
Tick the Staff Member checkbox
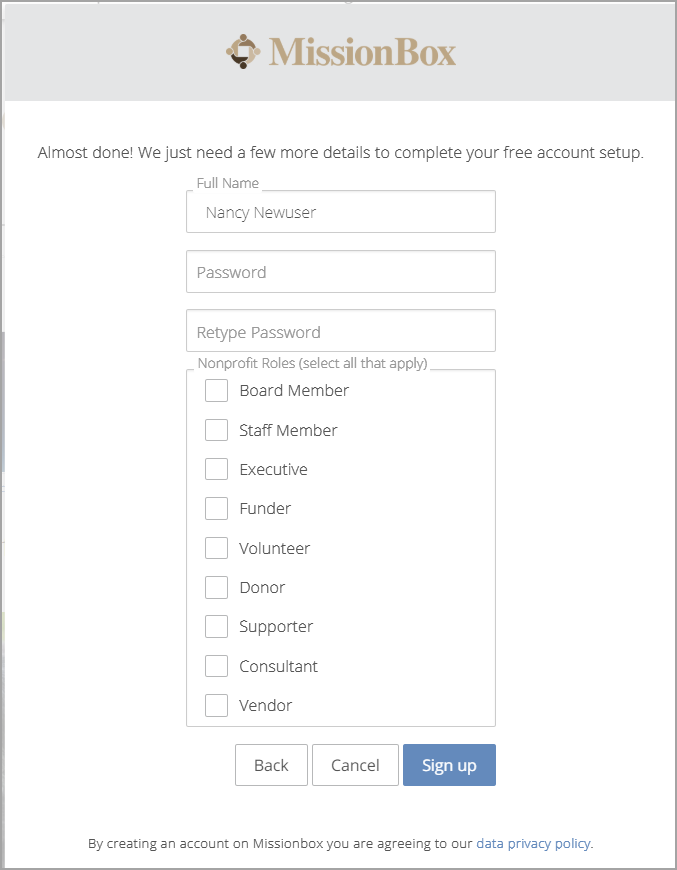pos(216,430)
